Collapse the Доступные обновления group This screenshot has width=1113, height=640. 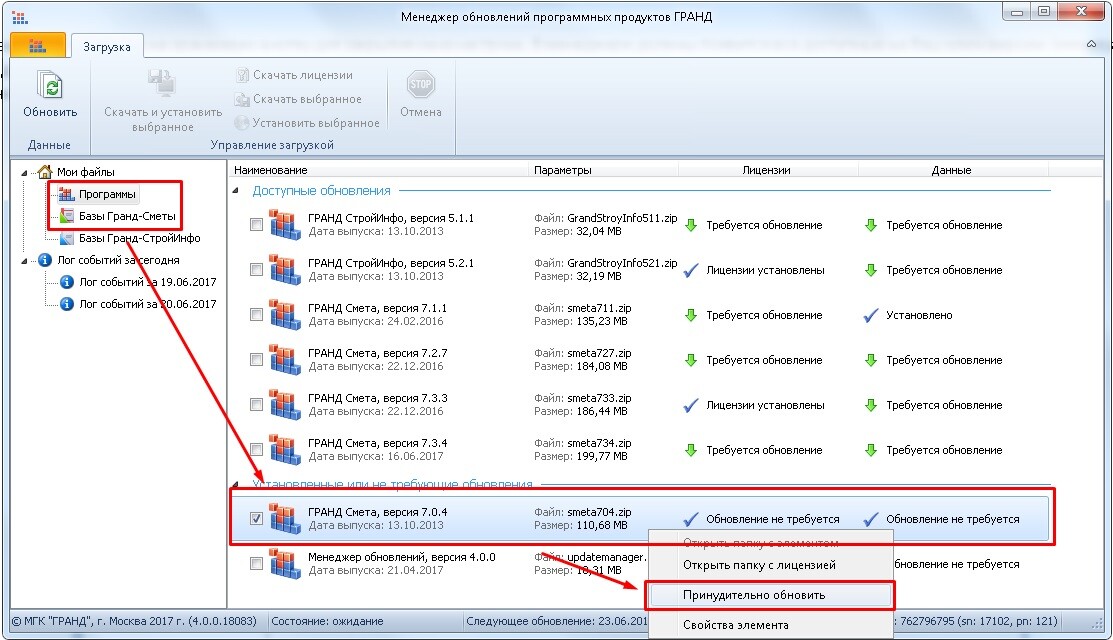point(236,191)
